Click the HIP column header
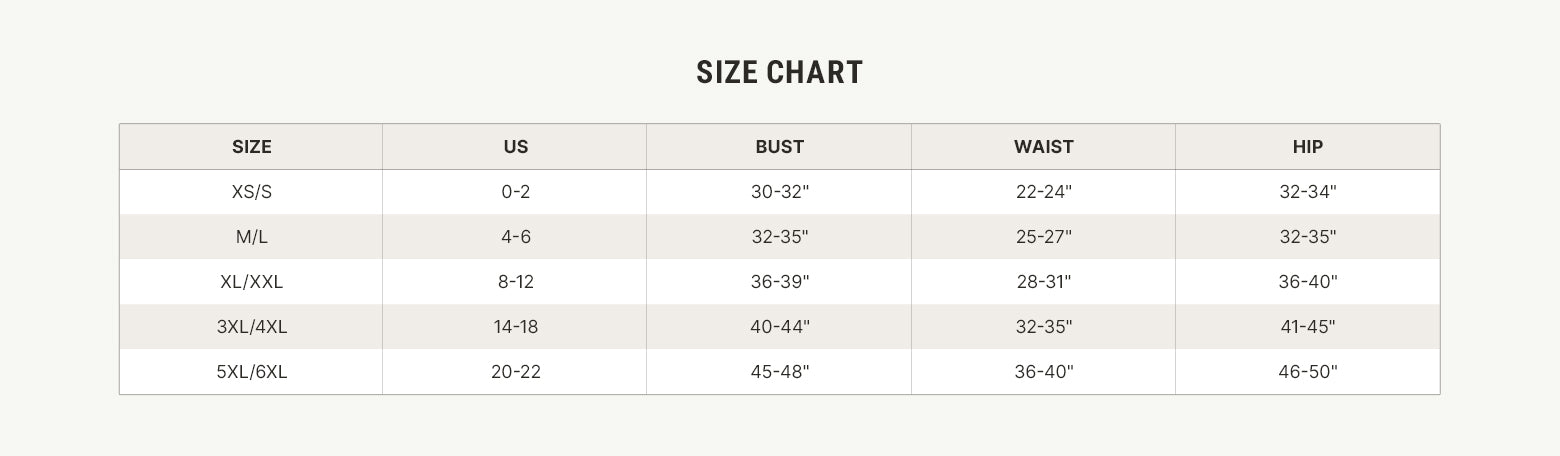The image size is (1560, 456). point(1307,147)
